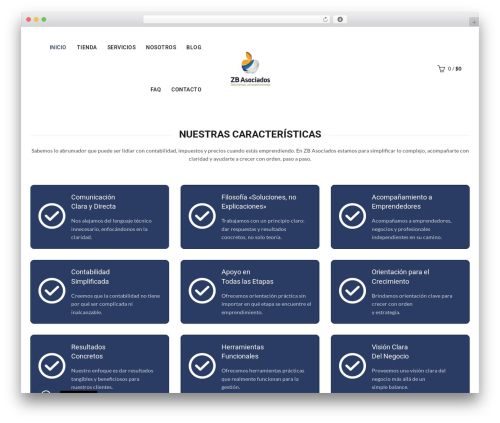Click the cart total 0 / $0

click(x=455, y=69)
